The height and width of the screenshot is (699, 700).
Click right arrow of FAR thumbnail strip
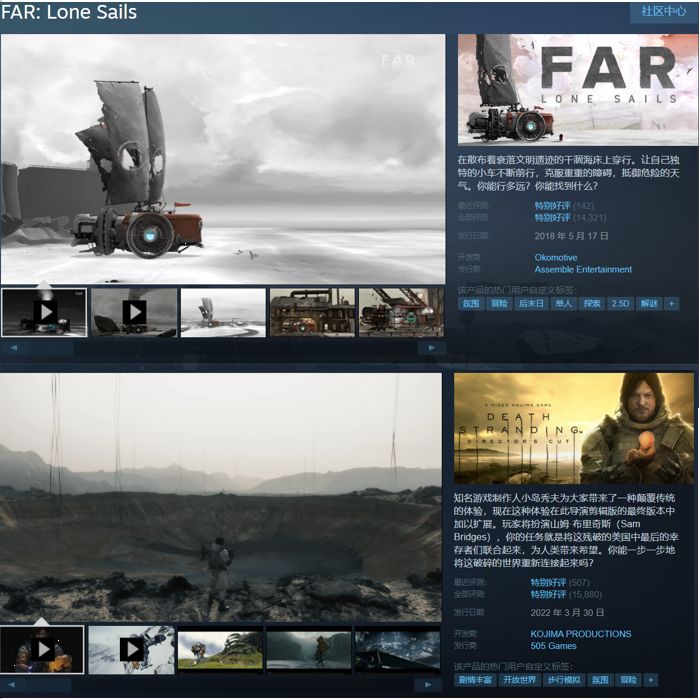431,348
